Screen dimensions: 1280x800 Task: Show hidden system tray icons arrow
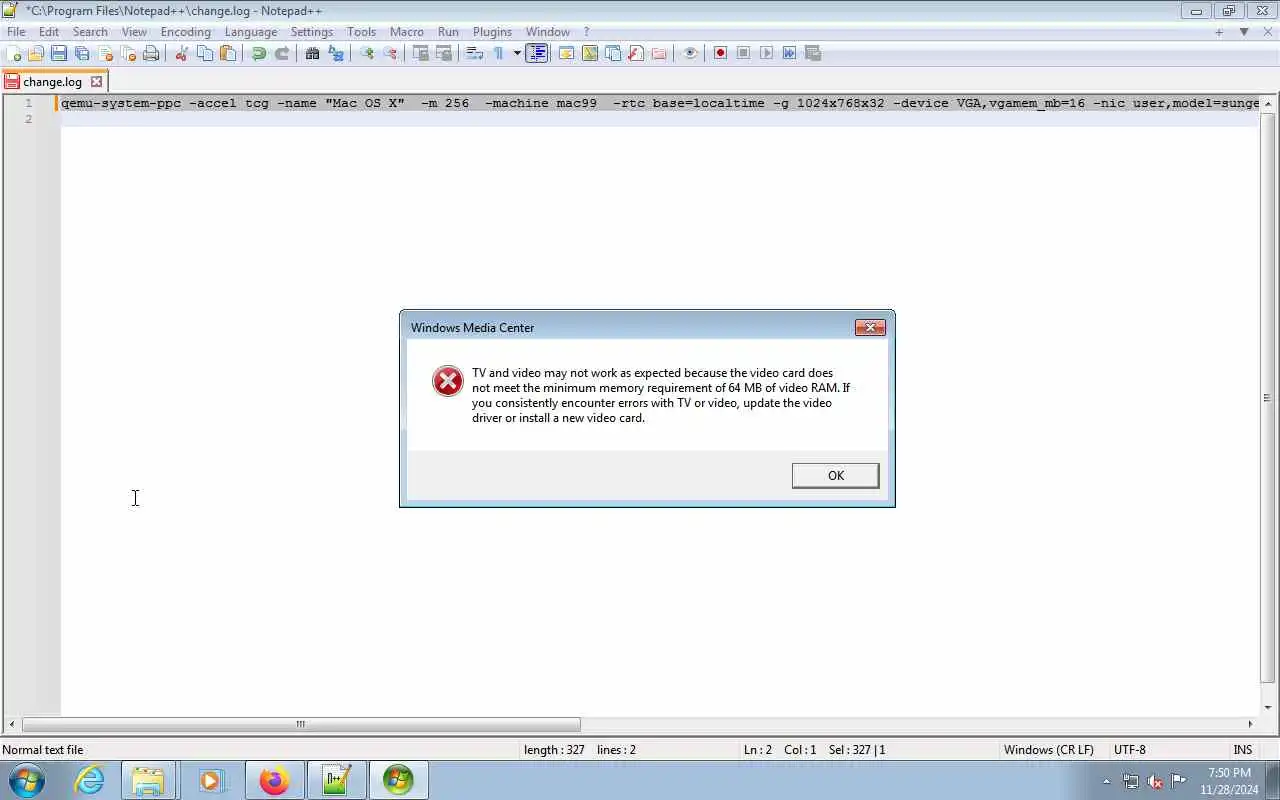tap(1106, 781)
